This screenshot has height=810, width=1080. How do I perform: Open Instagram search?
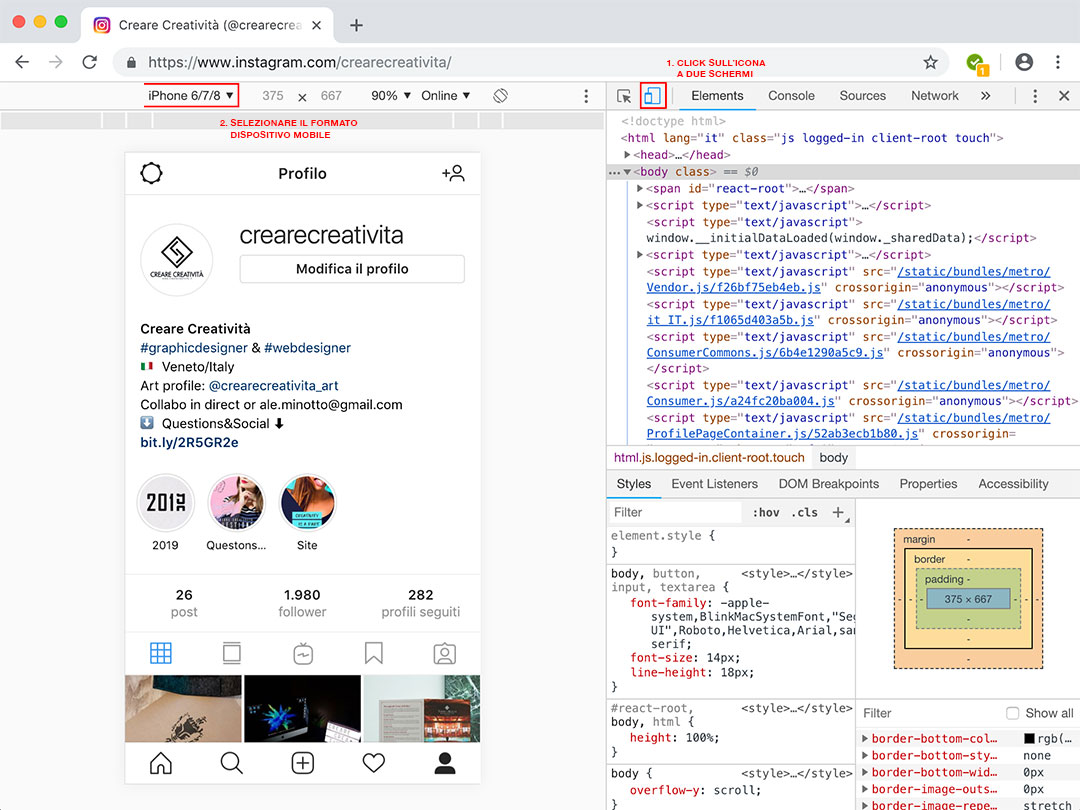point(231,762)
